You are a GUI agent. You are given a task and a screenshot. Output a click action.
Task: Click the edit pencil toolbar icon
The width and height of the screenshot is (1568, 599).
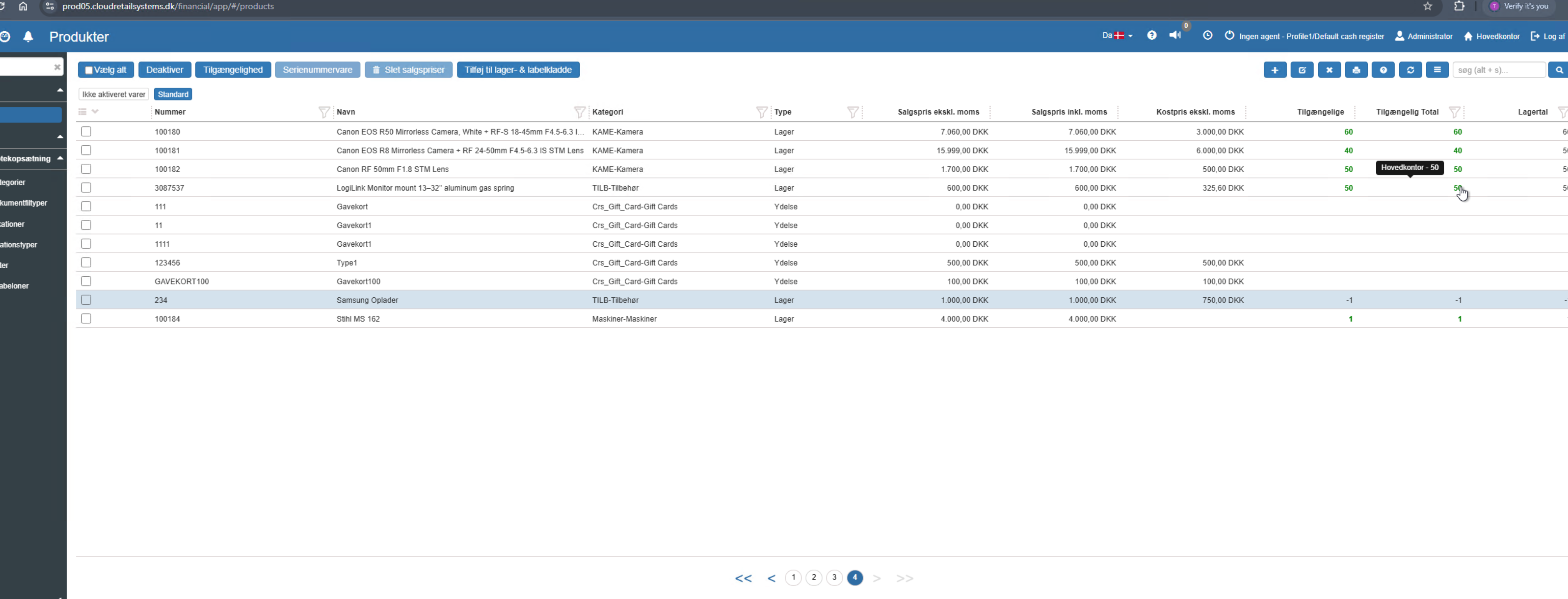pyautogui.click(x=1302, y=70)
